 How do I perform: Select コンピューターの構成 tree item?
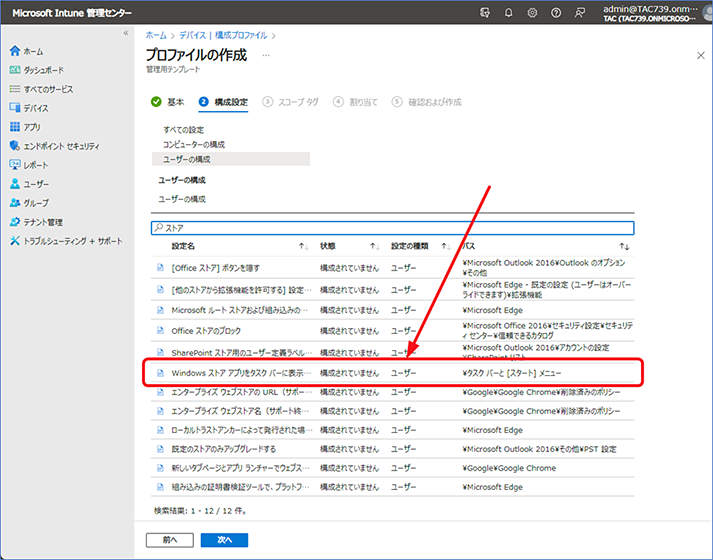point(194,145)
